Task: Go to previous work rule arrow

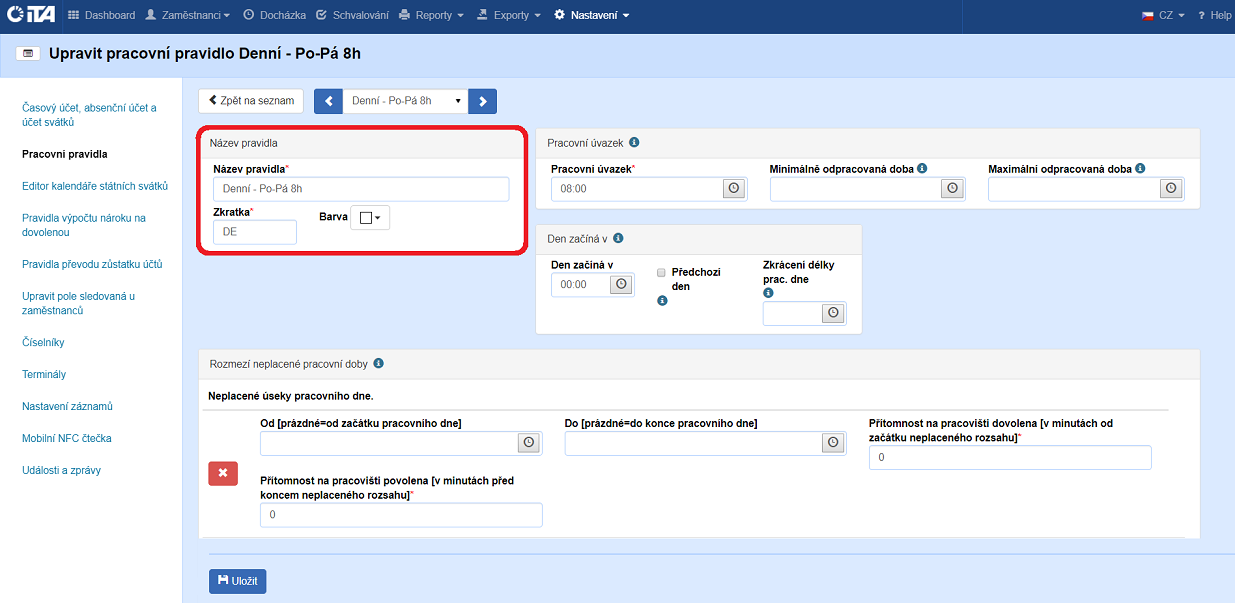Action: click(328, 101)
